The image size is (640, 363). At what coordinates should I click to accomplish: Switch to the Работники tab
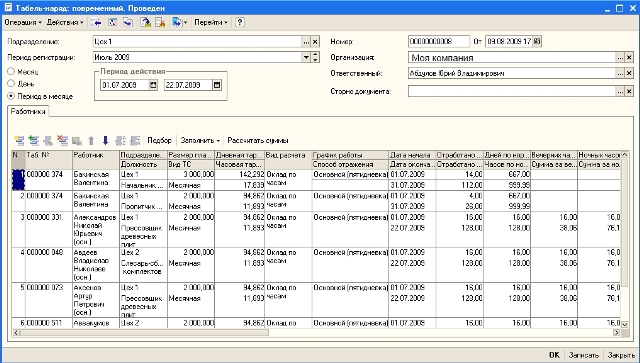click(28, 111)
